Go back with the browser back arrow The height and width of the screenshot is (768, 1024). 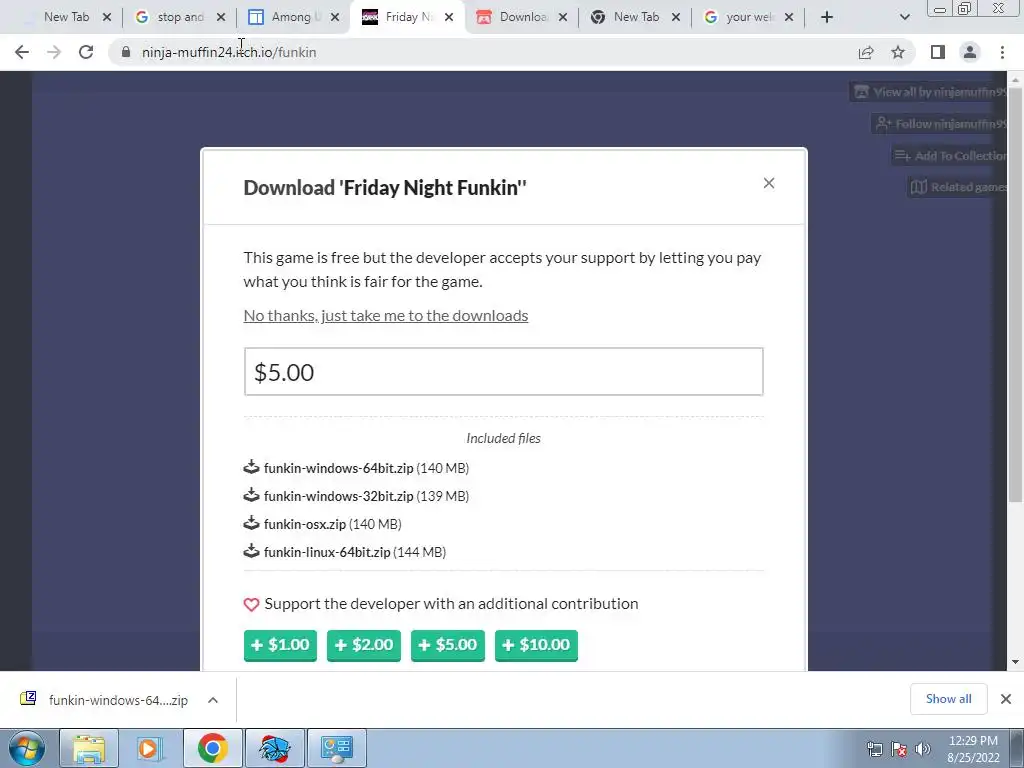(x=22, y=52)
